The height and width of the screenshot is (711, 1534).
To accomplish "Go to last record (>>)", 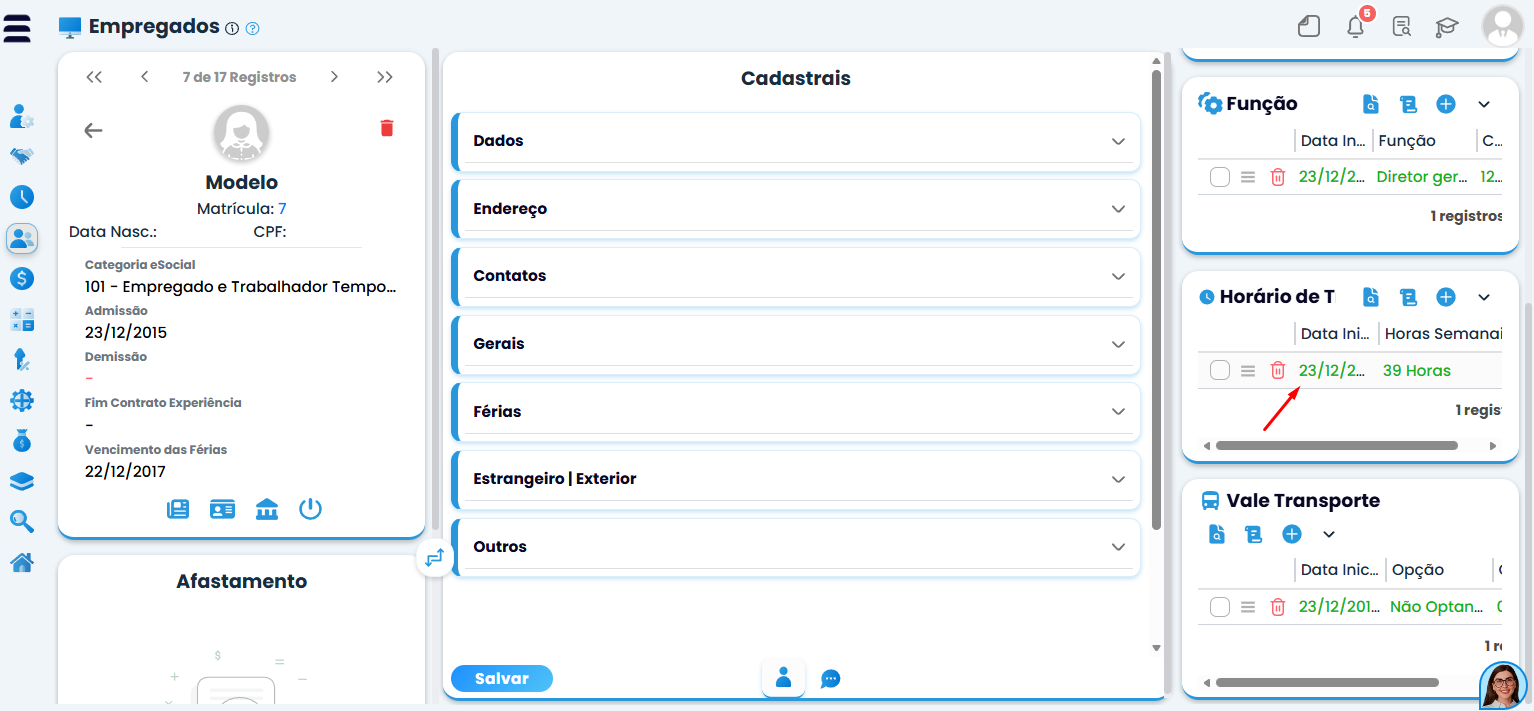I will [x=385, y=77].
